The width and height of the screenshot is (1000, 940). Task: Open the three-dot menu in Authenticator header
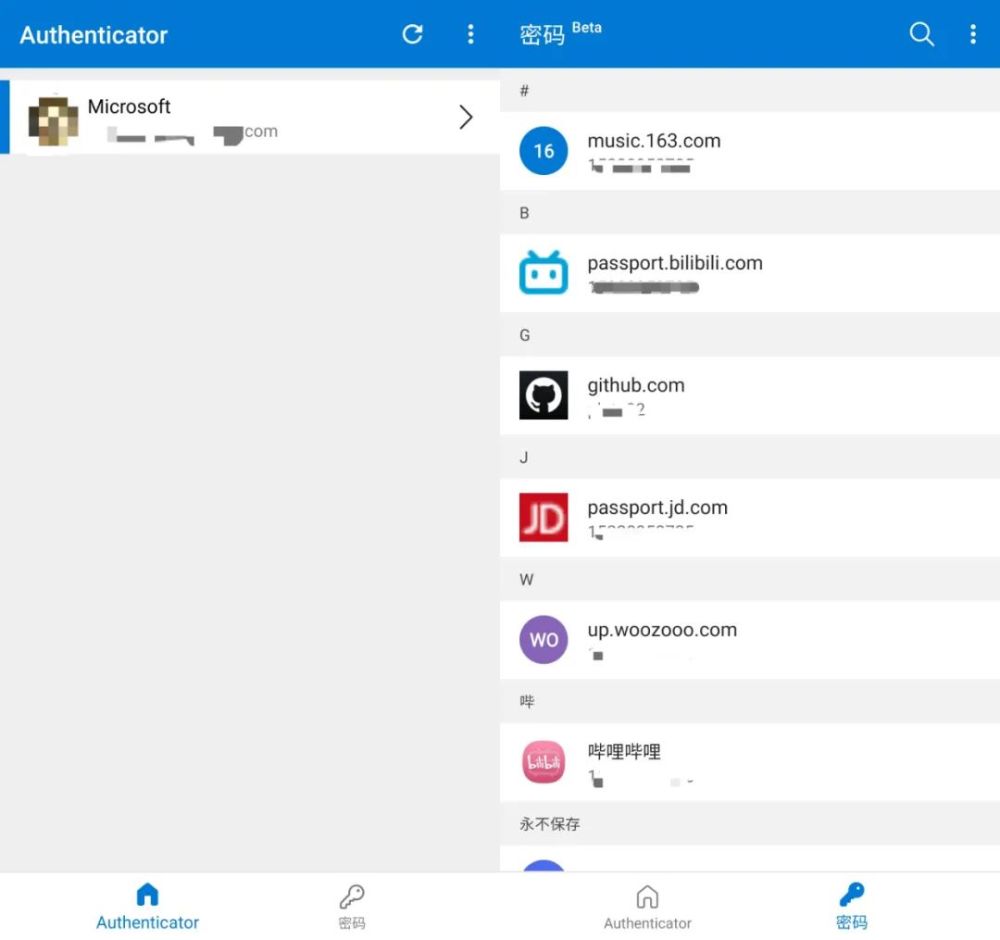pyautogui.click(x=471, y=34)
